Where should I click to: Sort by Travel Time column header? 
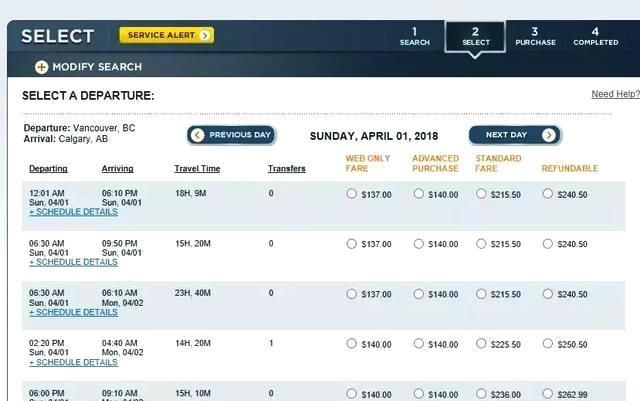(197, 169)
